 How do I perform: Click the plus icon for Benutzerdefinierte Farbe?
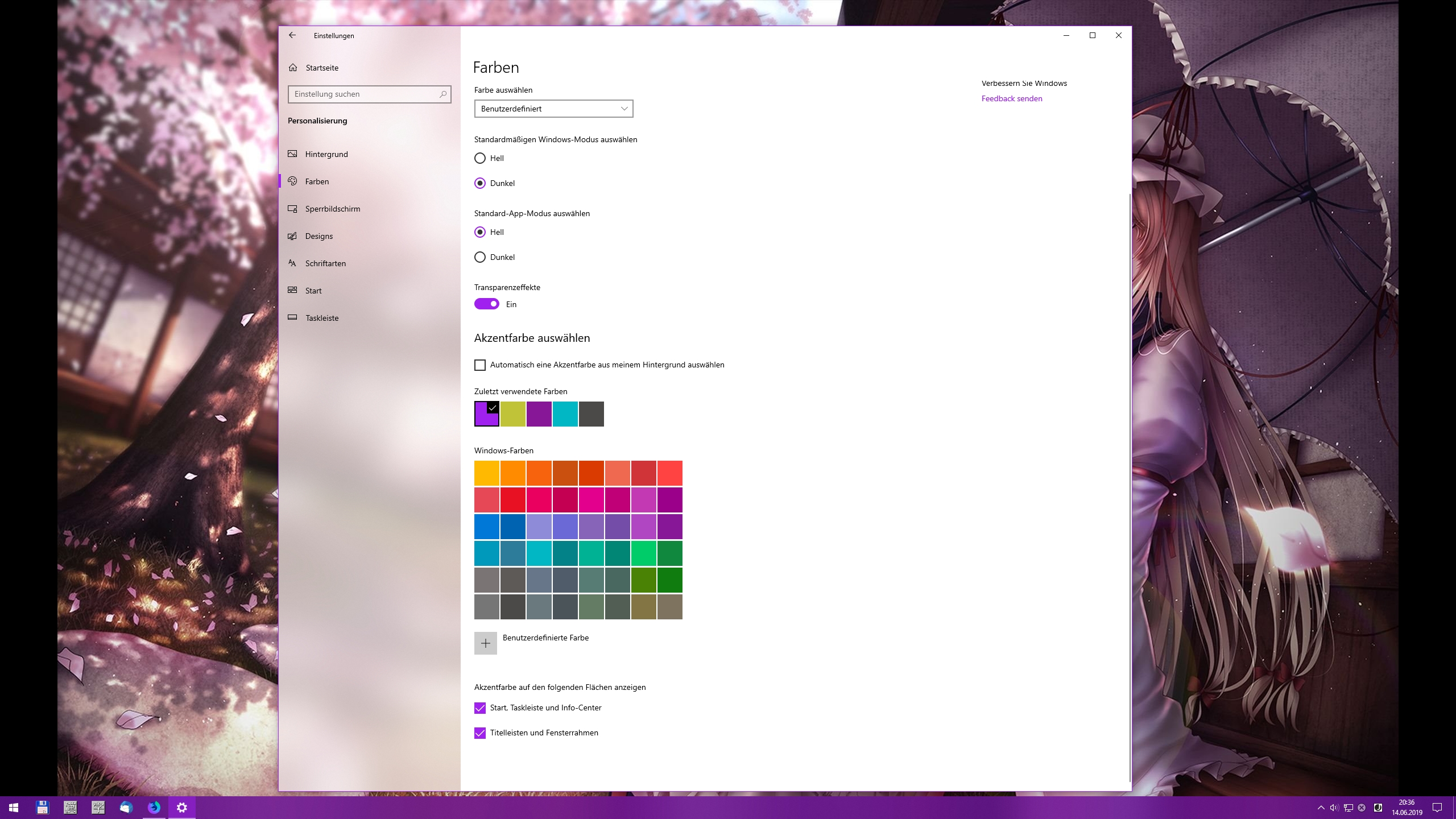(x=486, y=643)
